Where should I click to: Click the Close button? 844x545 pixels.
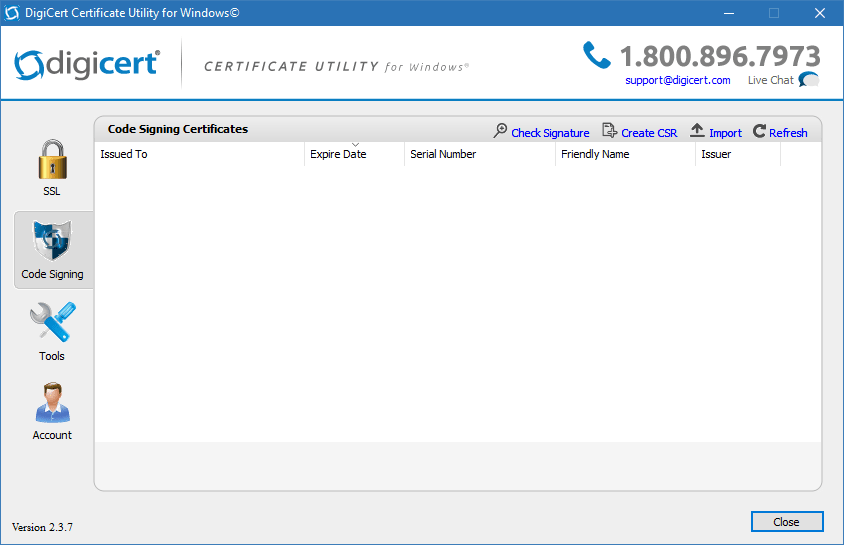click(787, 521)
